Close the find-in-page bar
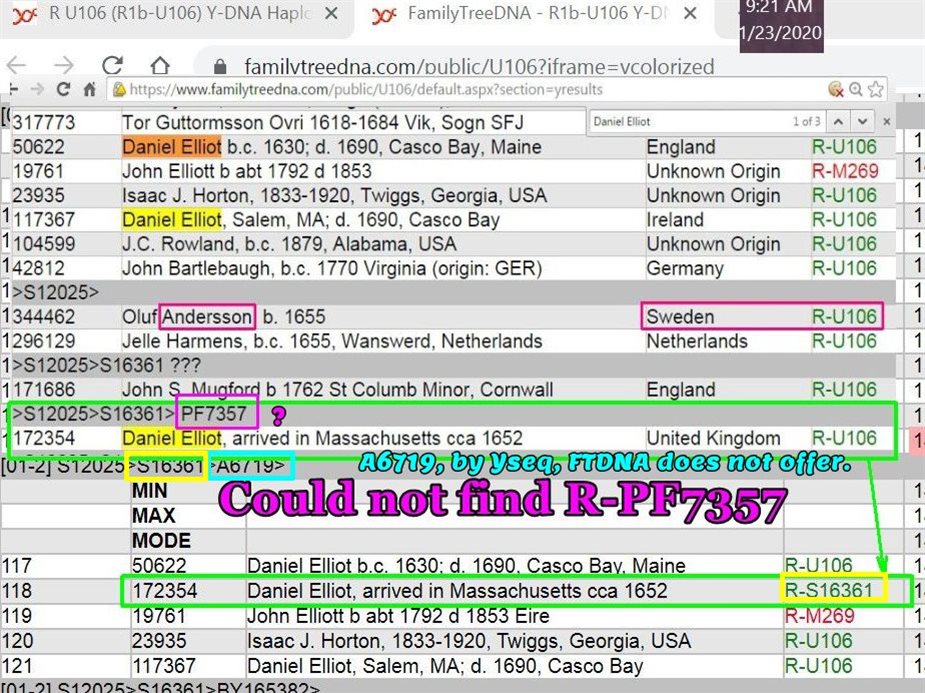The image size is (925, 693). tap(886, 121)
